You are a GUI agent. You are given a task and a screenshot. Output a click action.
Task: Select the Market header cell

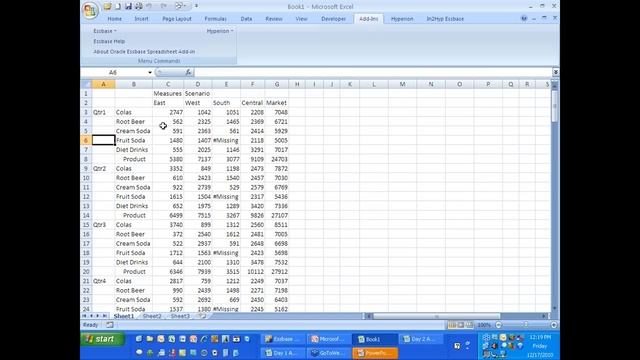point(276,103)
